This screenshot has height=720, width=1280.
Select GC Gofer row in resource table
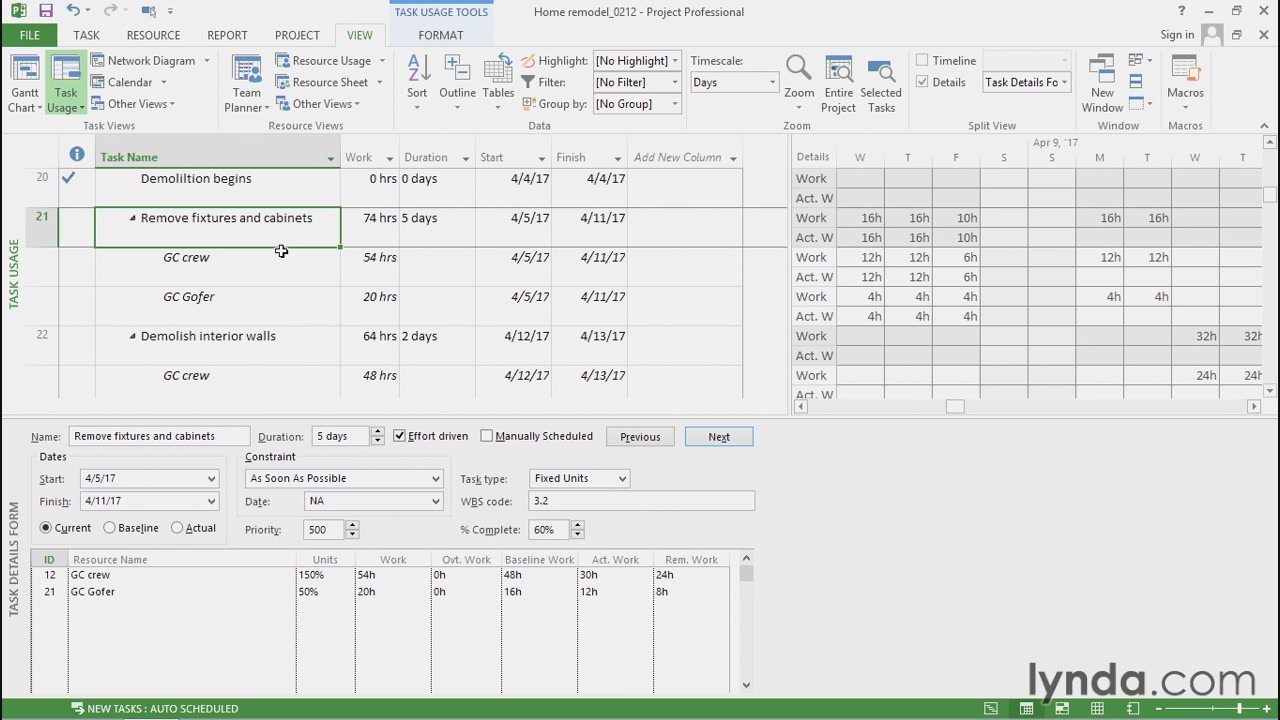tap(387, 592)
